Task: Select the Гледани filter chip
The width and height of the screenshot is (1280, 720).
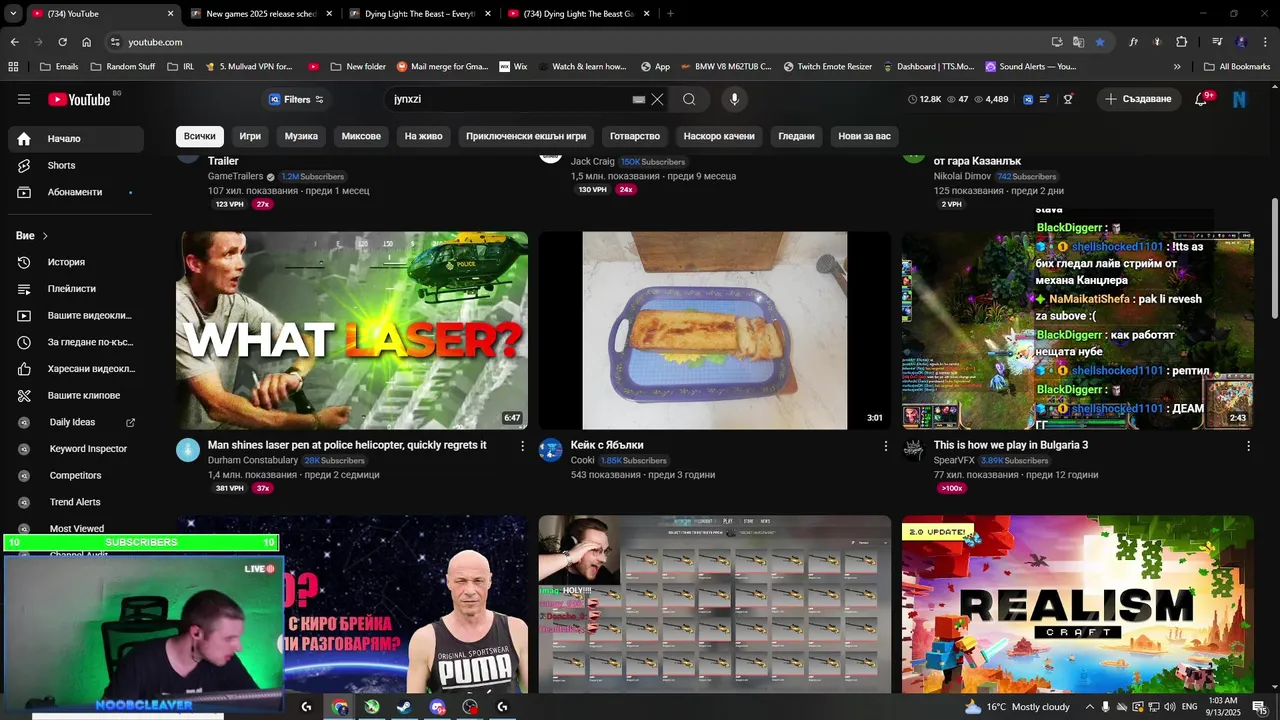Action: point(796,136)
